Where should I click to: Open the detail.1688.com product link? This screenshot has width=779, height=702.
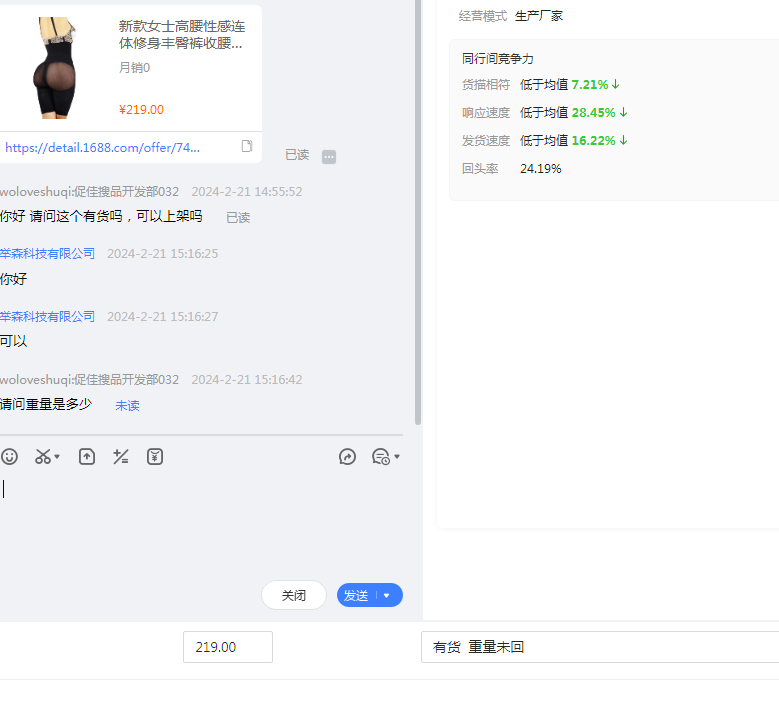102,147
